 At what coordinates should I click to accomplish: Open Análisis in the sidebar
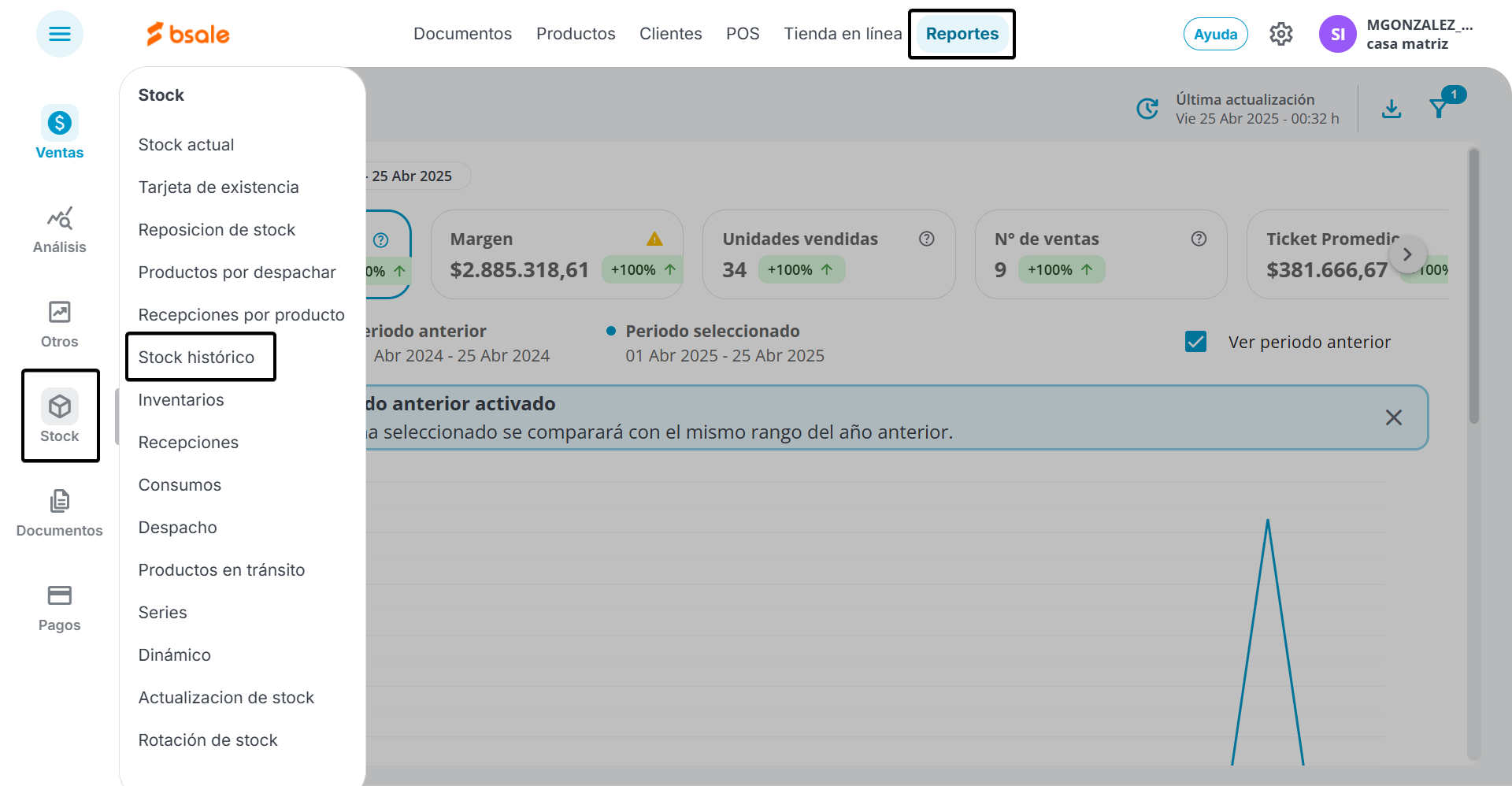point(60,230)
